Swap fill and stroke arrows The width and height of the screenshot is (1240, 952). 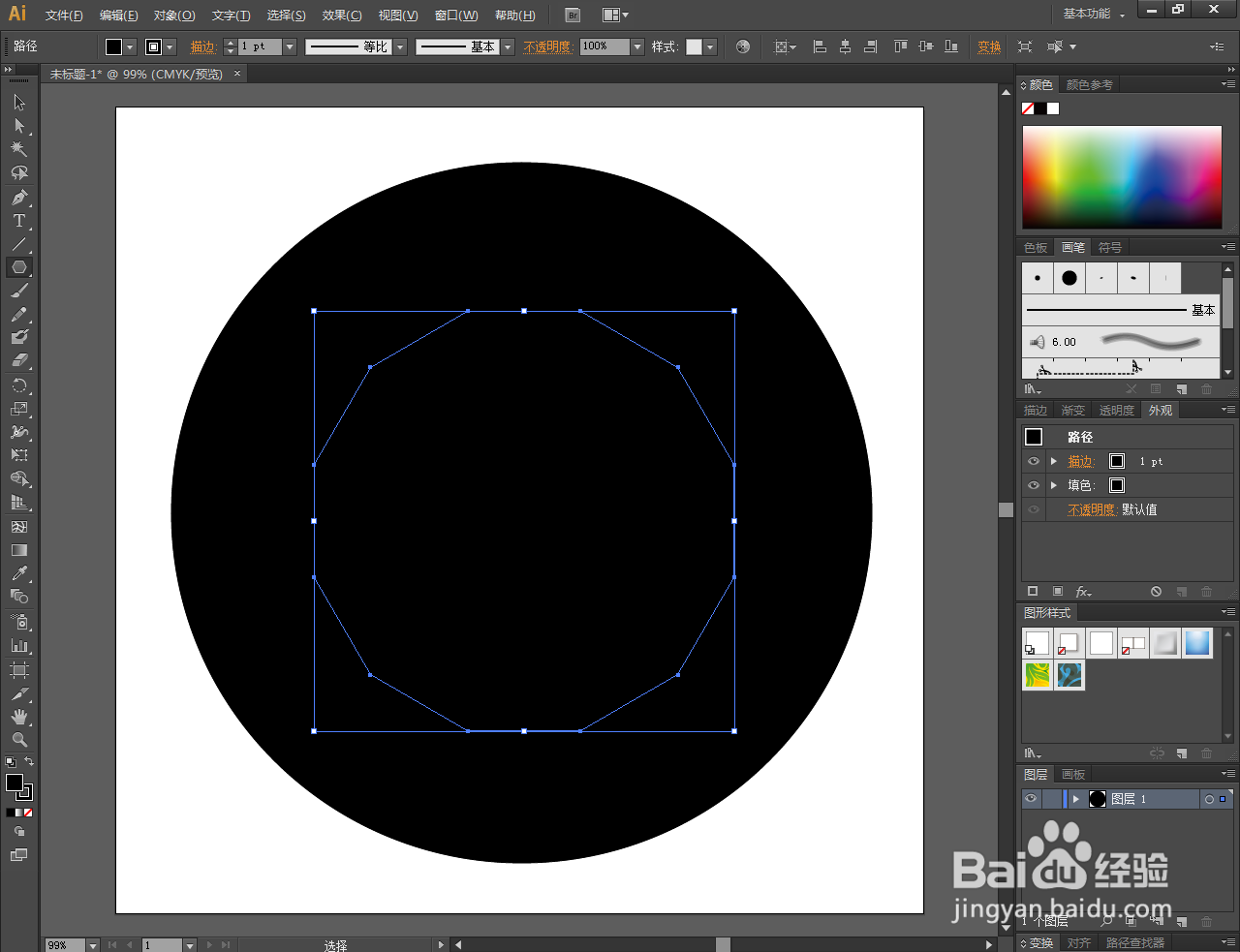(x=29, y=762)
